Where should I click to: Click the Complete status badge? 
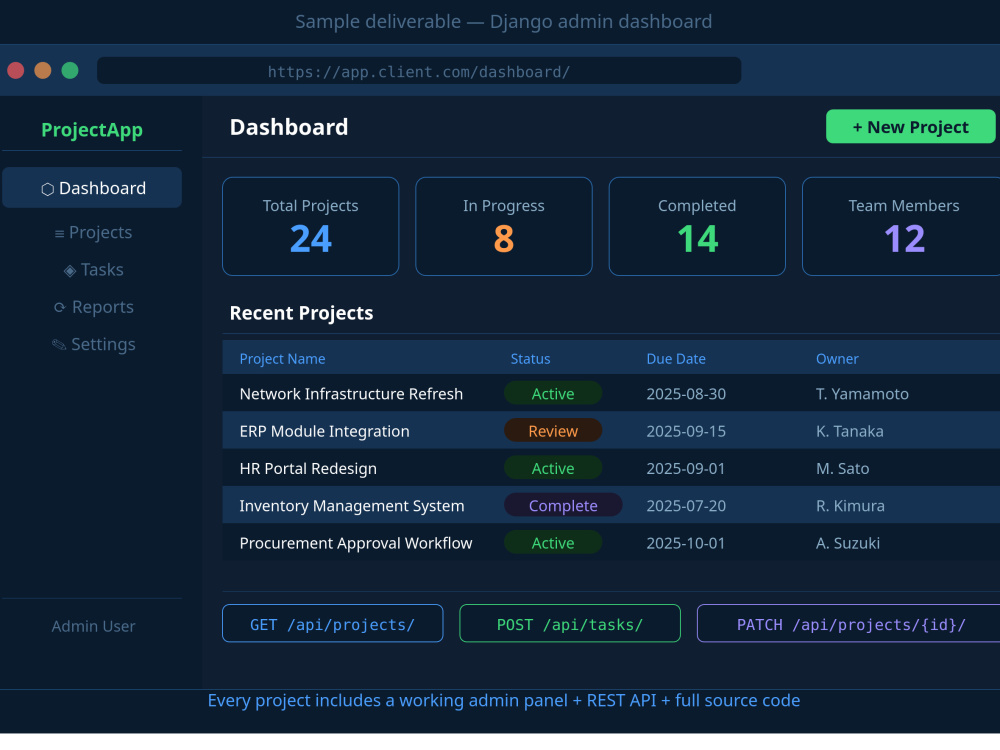(563, 505)
